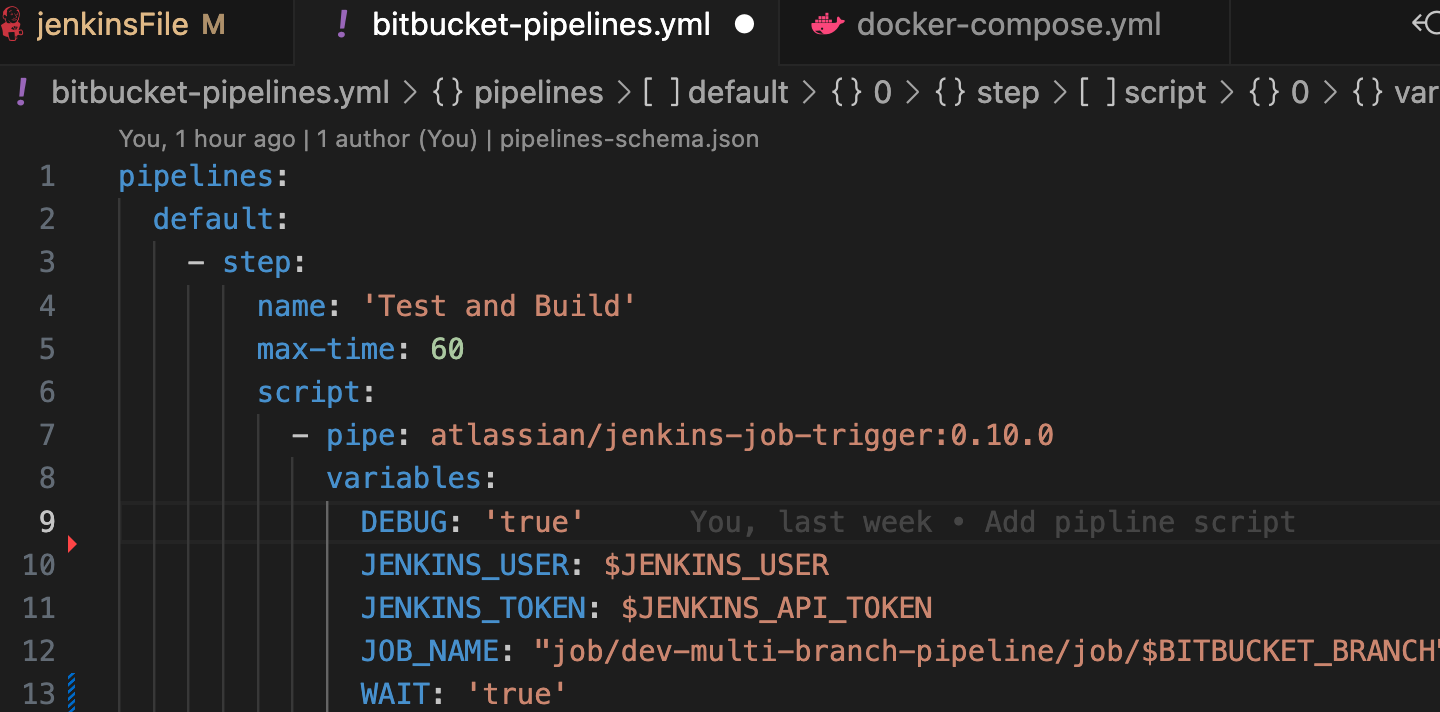Click the 'WAIT' key on line 13
The height and width of the screenshot is (712, 1440).
396,693
